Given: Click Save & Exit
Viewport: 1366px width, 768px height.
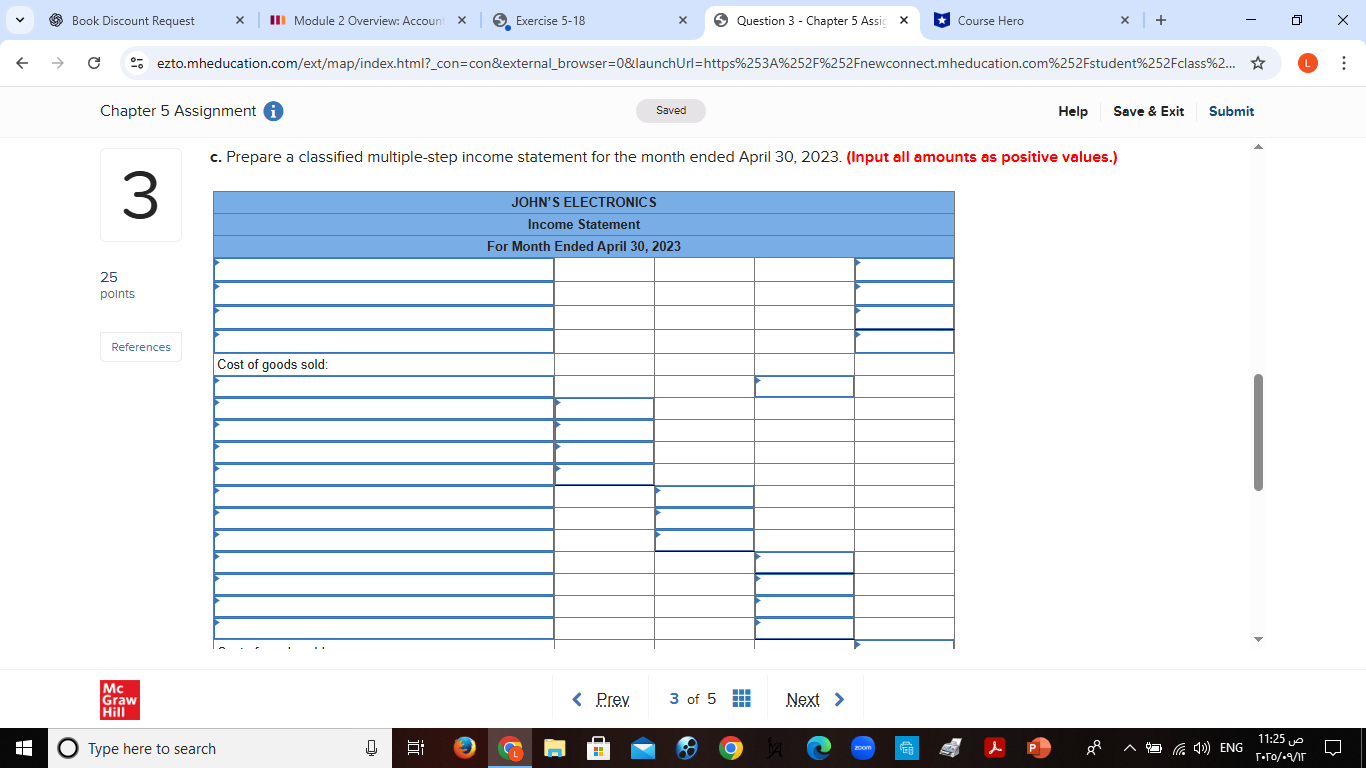Looking at the screenshot, I should pyautogui.click(x=1148, y=111).
